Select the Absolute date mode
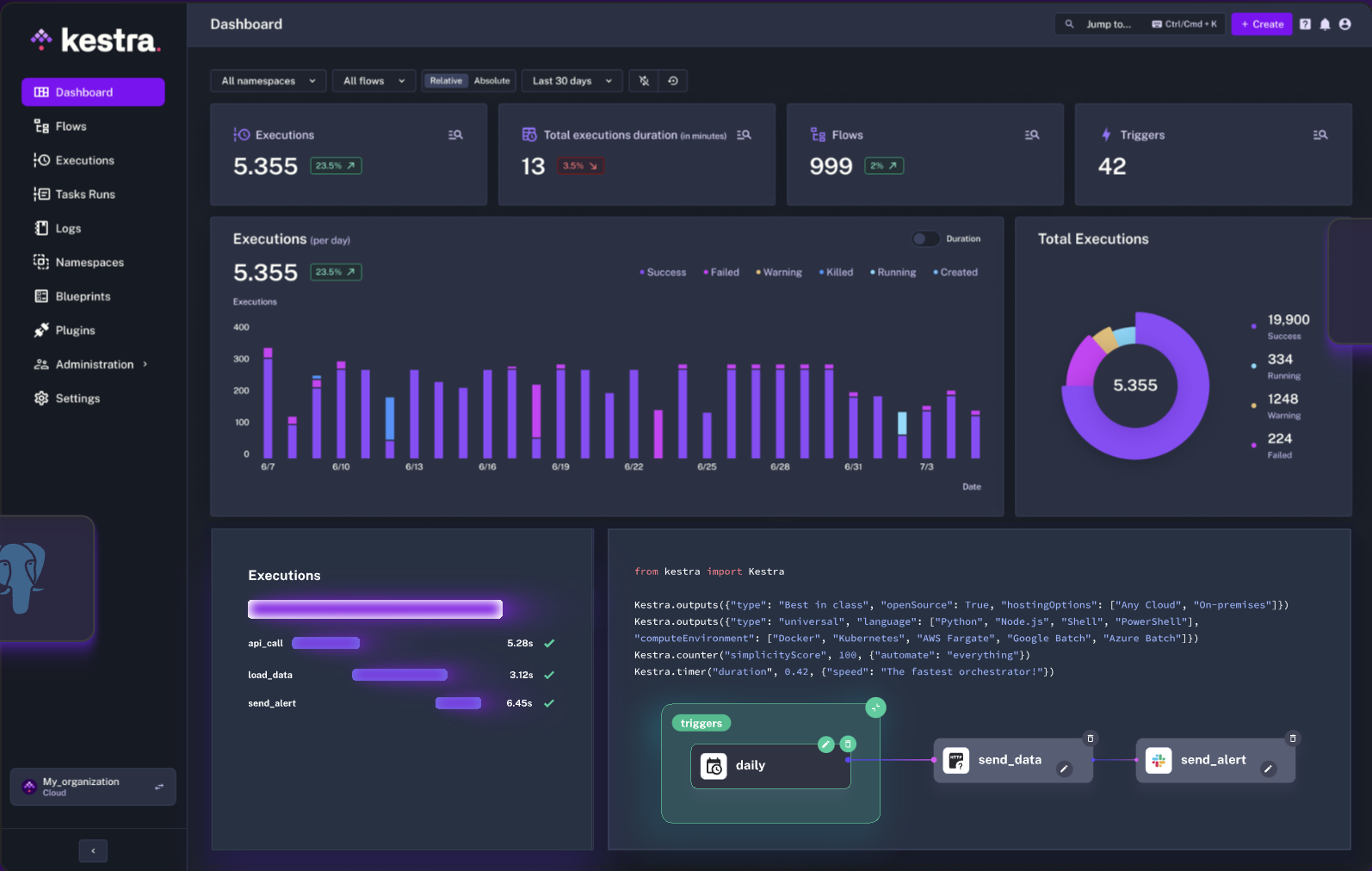 (491, 81)
